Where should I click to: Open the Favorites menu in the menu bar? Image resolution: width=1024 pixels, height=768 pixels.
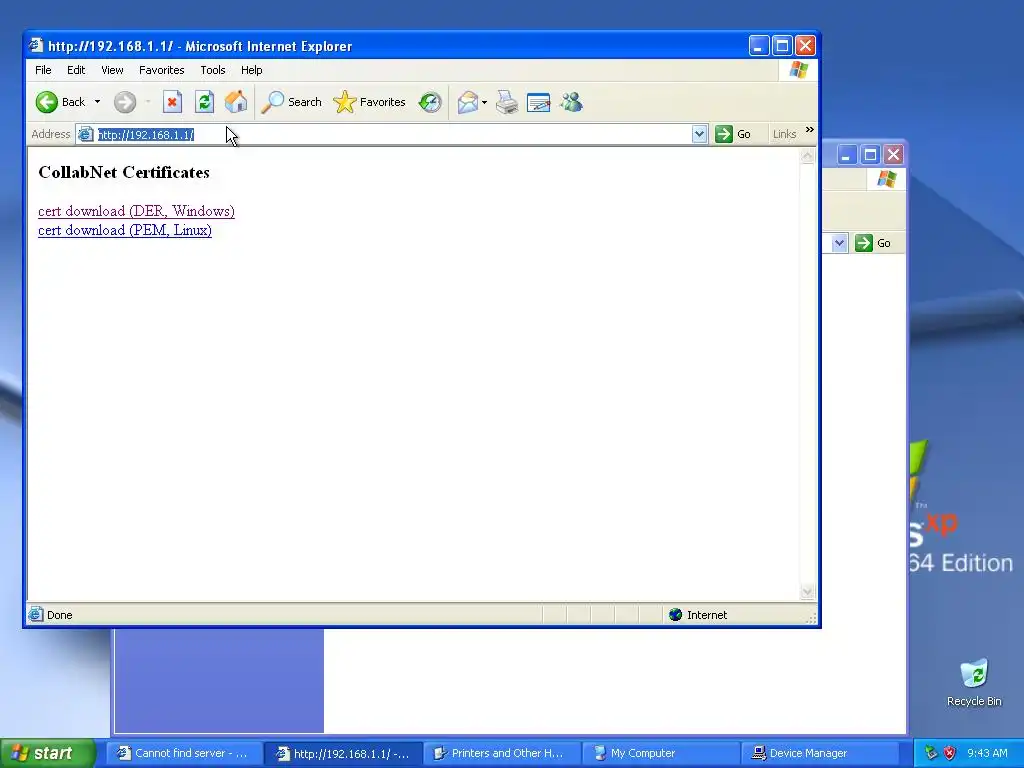161,70
